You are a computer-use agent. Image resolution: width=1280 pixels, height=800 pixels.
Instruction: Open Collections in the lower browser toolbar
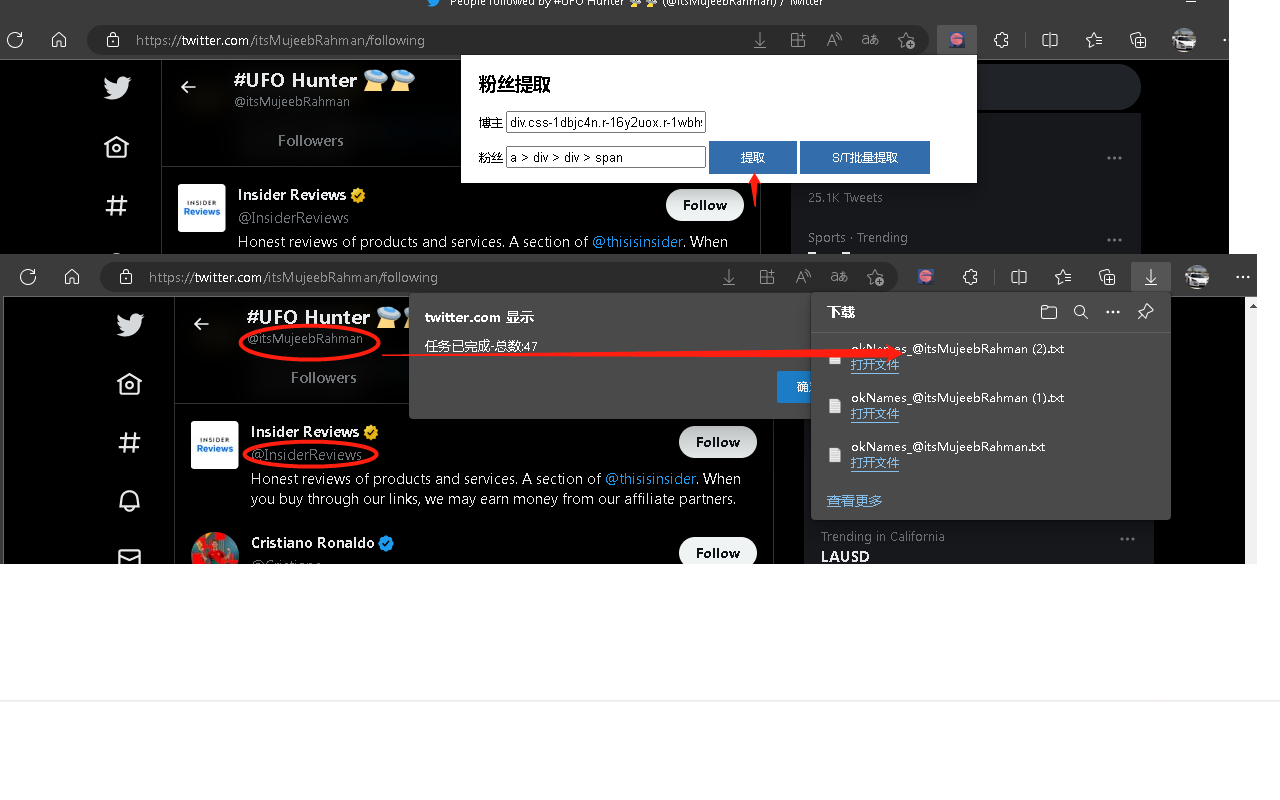[x=1106, y=277]
